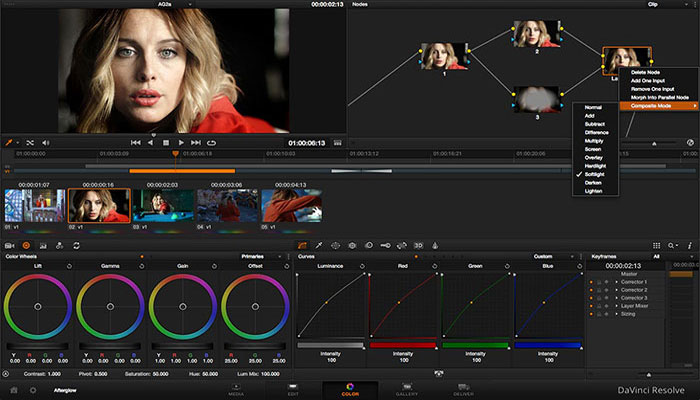Viewport: 700px width, 400px height.
Task: Select clip thumbnail 03 in timeline
Action: pos(163,205)
